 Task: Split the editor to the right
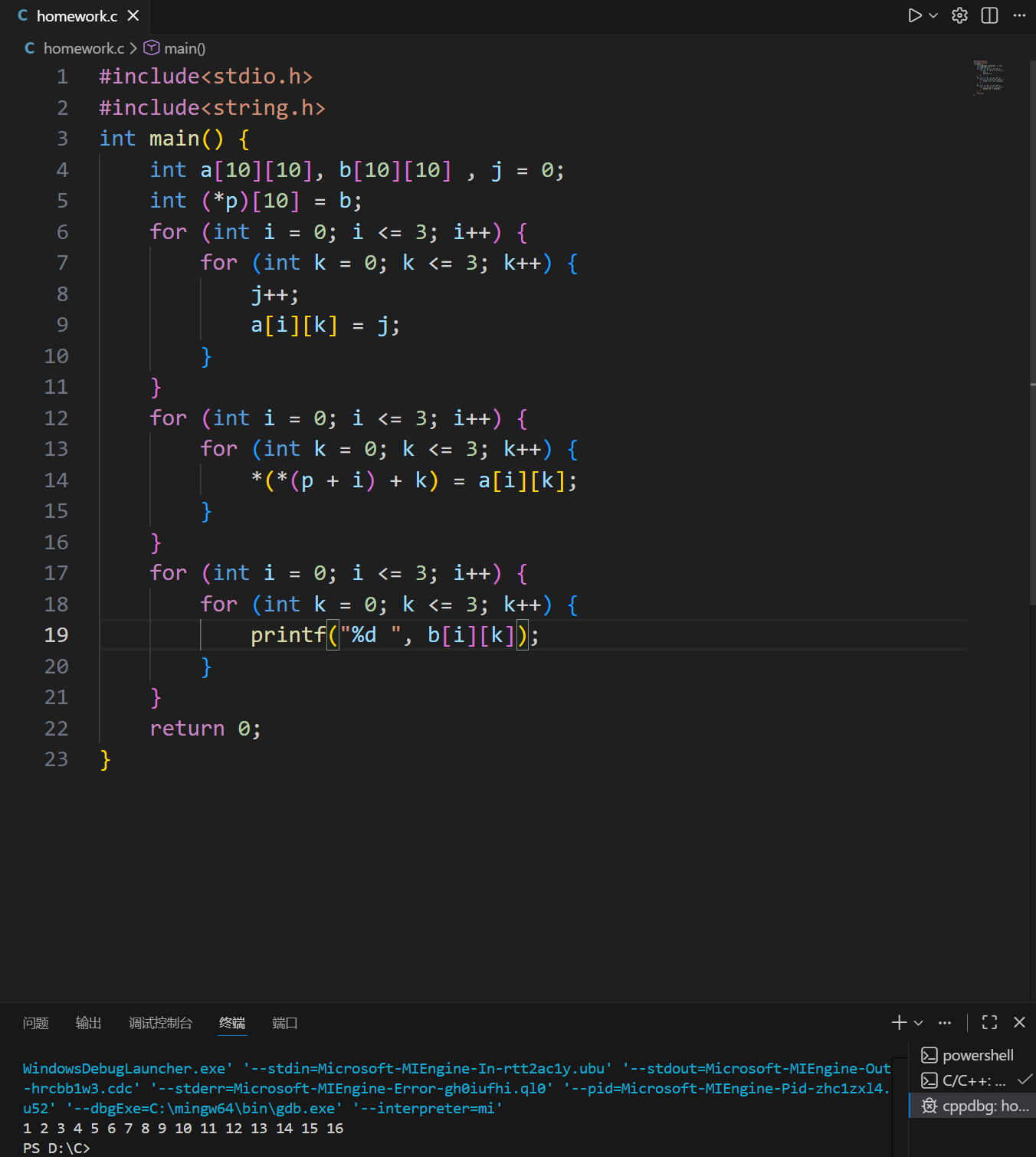989,15
